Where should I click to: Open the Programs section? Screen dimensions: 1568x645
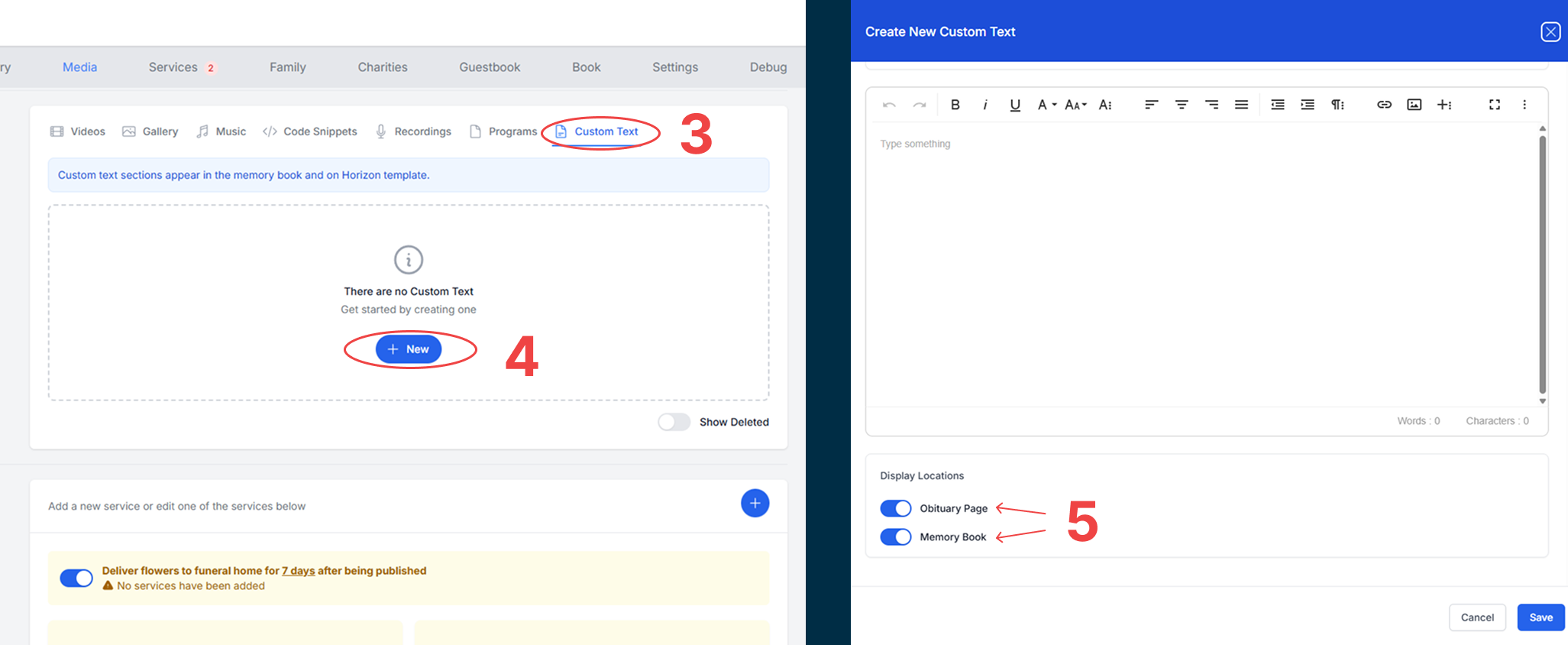[x=503, y=131]
